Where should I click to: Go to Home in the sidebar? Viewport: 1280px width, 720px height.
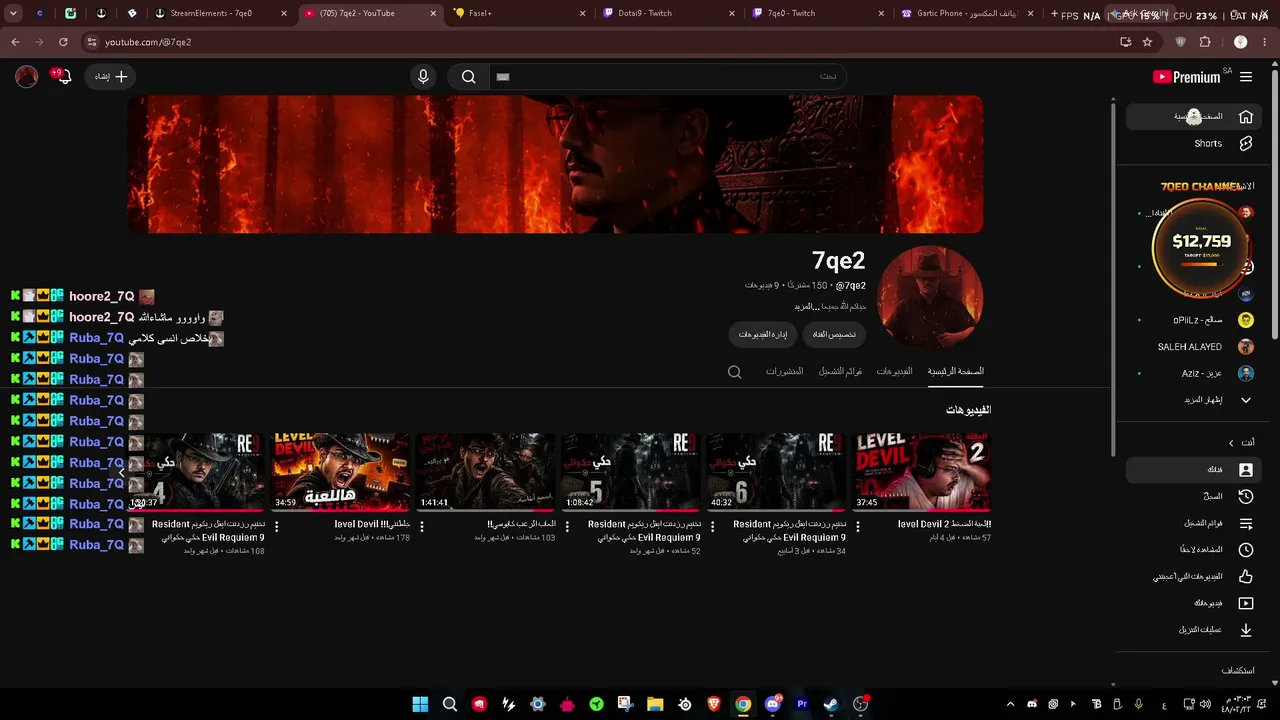[1192, 117]
